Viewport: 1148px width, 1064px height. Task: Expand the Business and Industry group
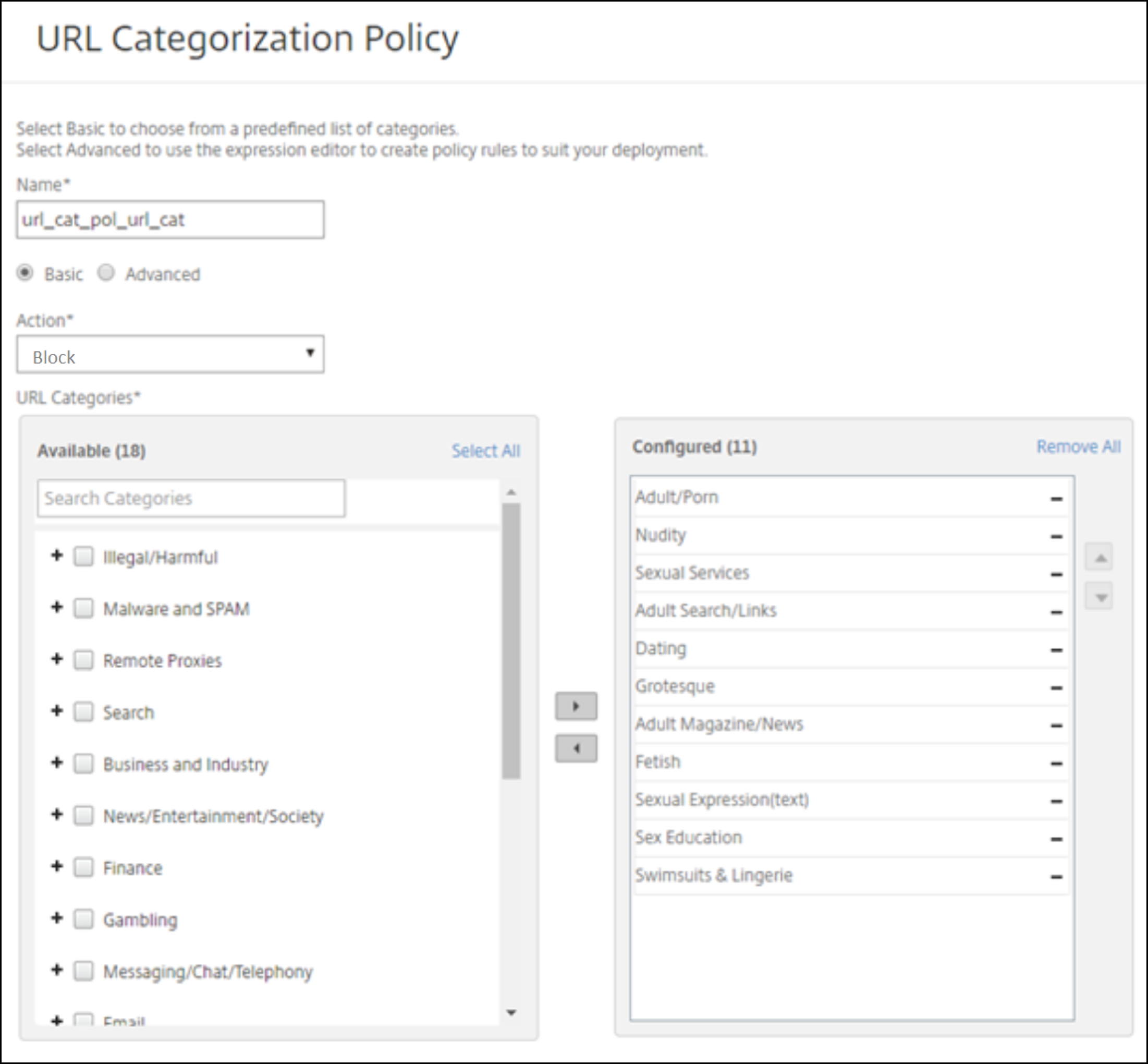pyautogui.click(x=56, y=763)
